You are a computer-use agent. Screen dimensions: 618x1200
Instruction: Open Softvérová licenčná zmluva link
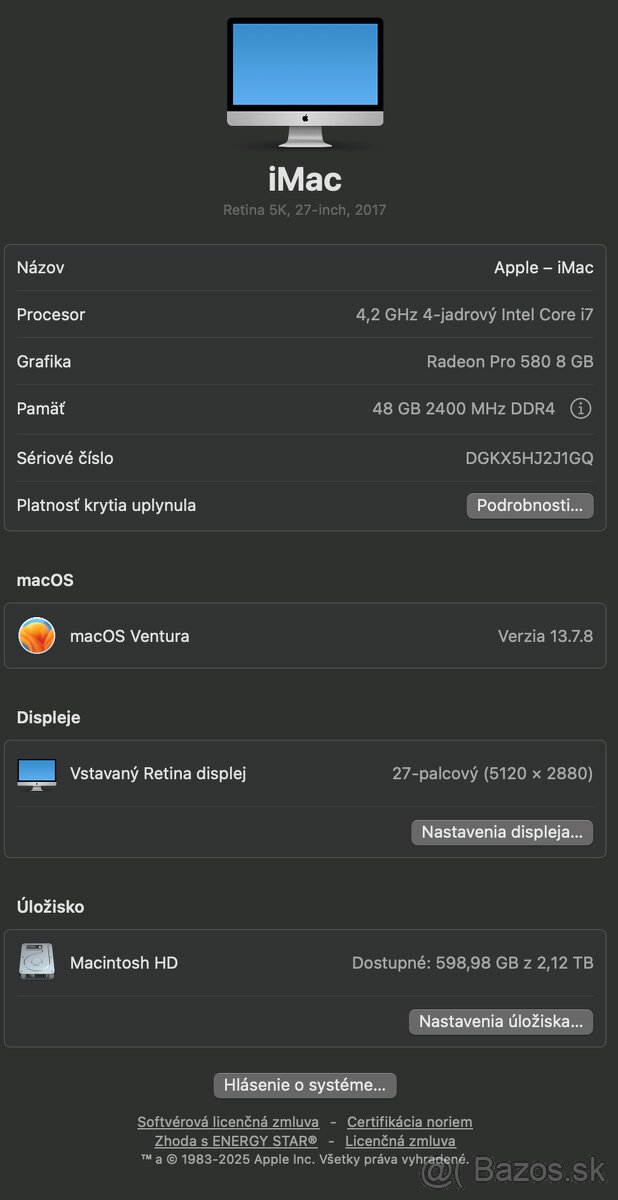click(x=228, y=1122)
